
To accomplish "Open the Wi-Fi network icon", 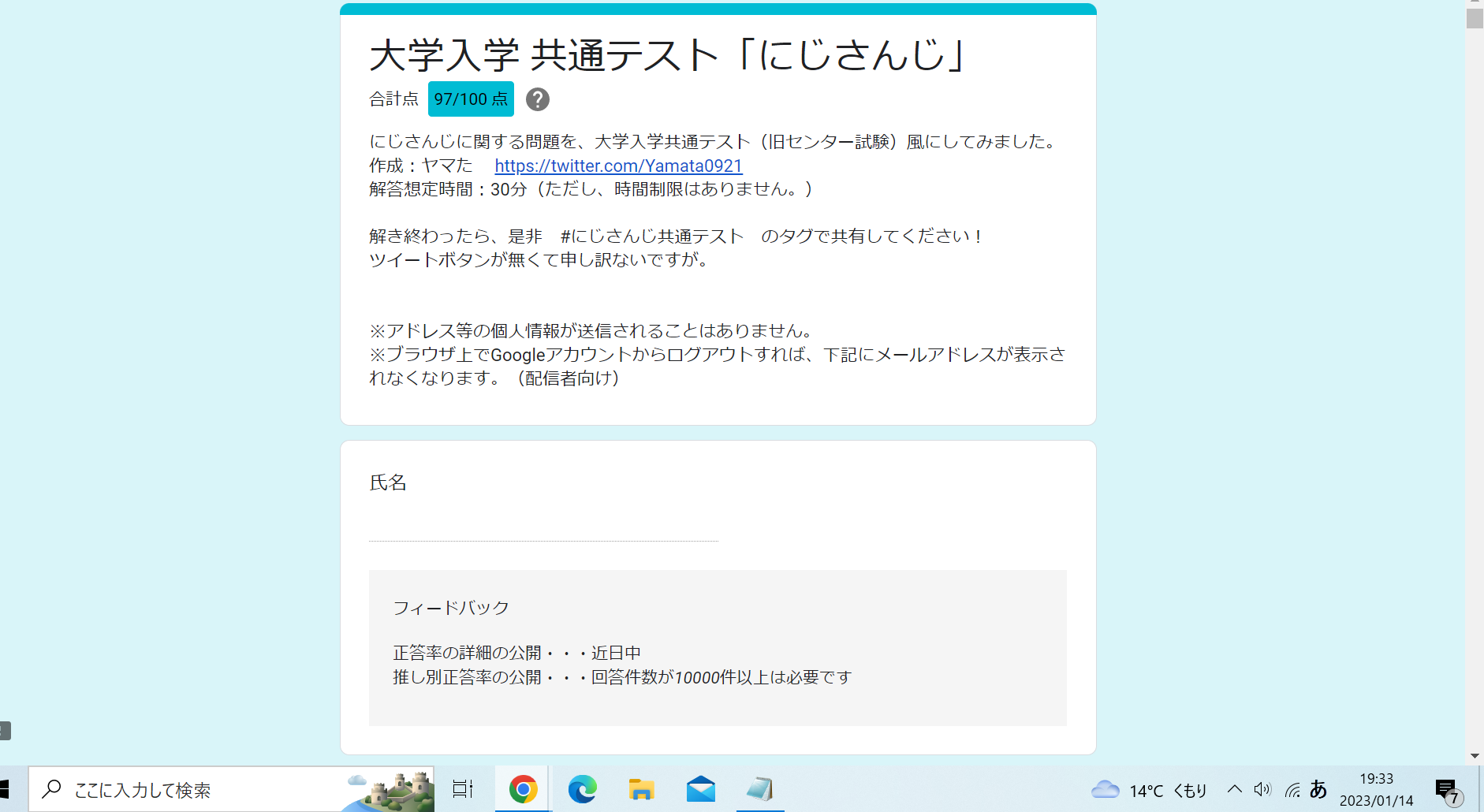I will tap(1292, 789).
